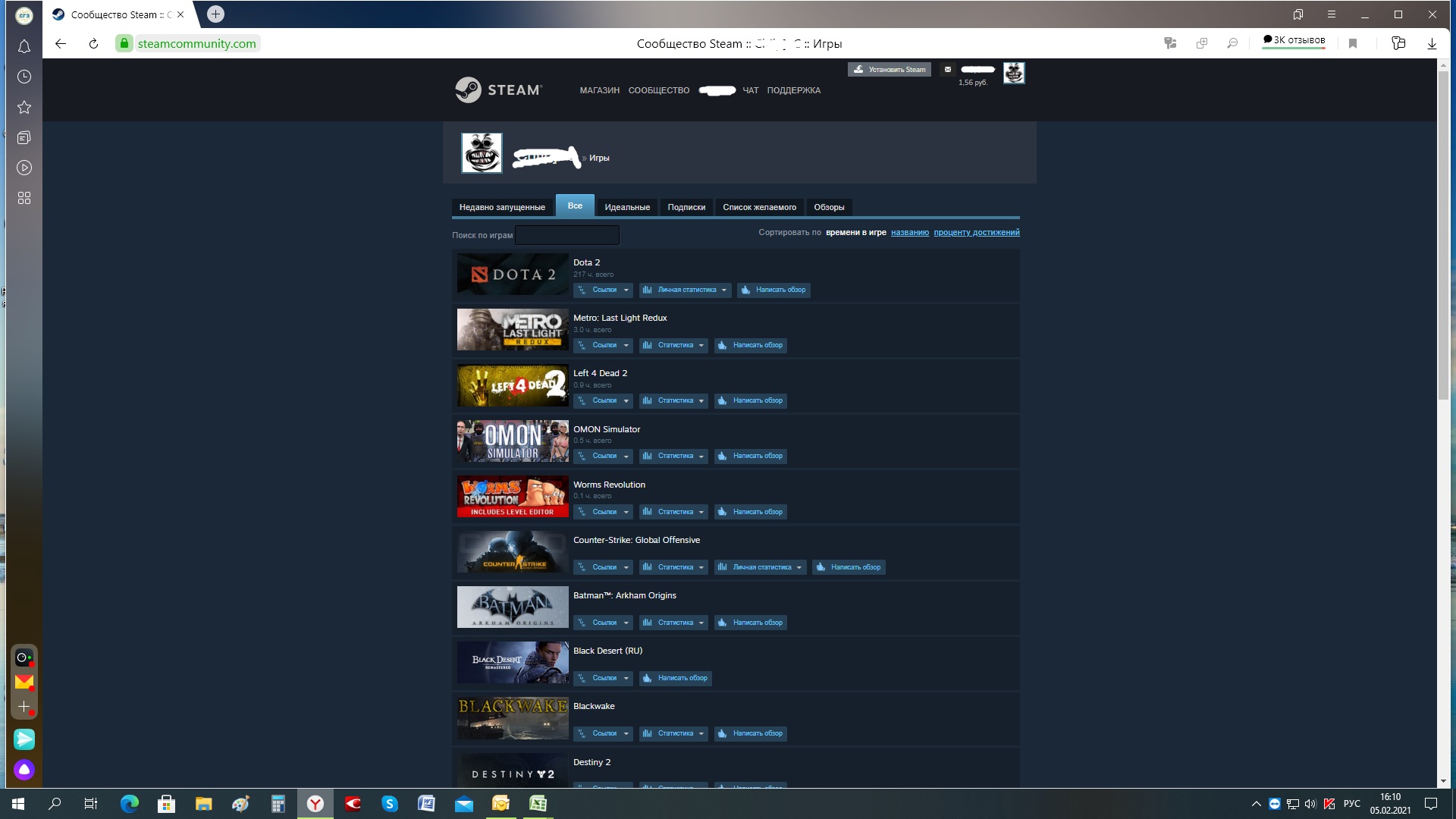Open ЧАТ link in Steam header
Viewport: 1456px width, 819px height.
click(x=751, y=90)
